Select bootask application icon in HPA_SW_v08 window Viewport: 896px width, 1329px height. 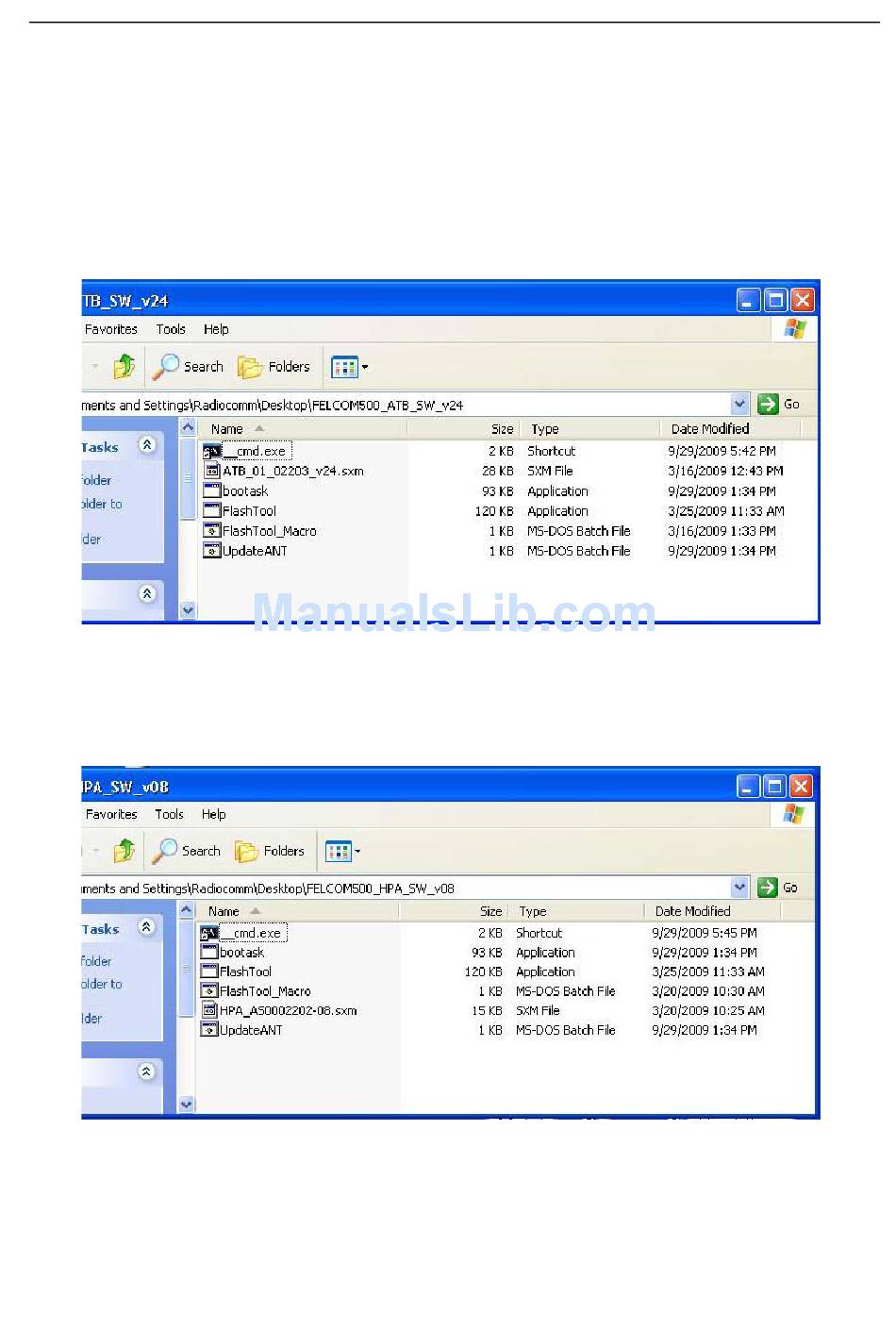click(209, 952)
